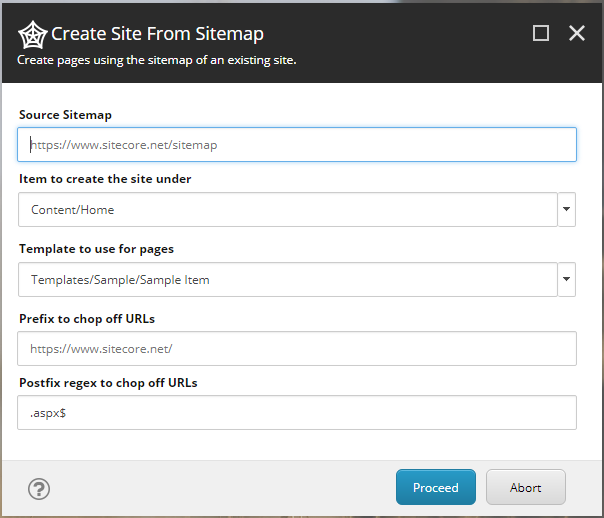Select the Postfix regex field containing .aspx$
Viewport: 604px width, 518px height.
(x=297, y=413)
